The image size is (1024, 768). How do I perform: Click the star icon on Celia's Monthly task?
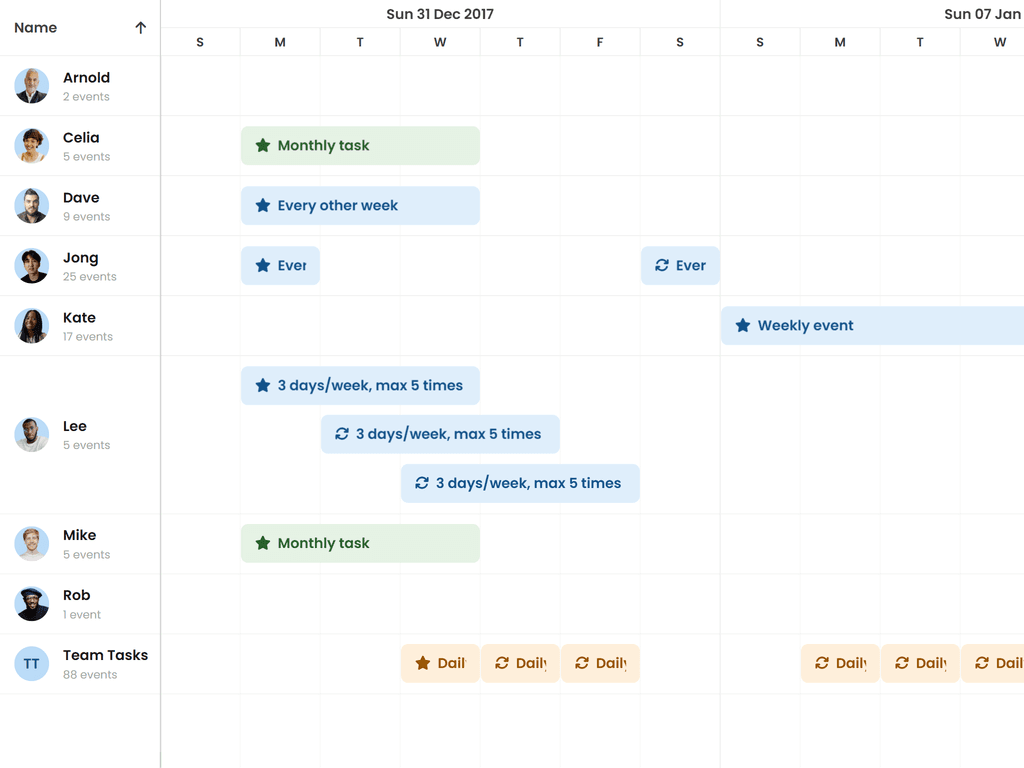tap(263, 145)
